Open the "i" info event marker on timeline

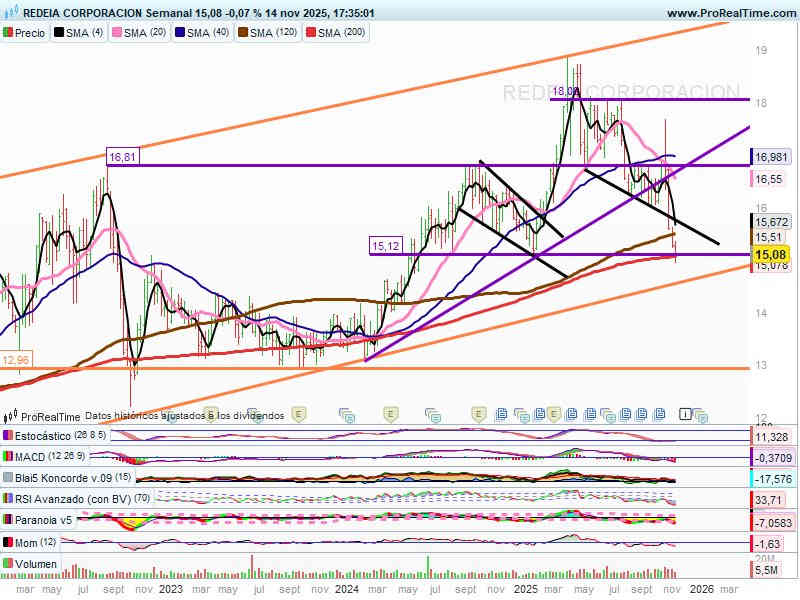click(x=685, y=413)
